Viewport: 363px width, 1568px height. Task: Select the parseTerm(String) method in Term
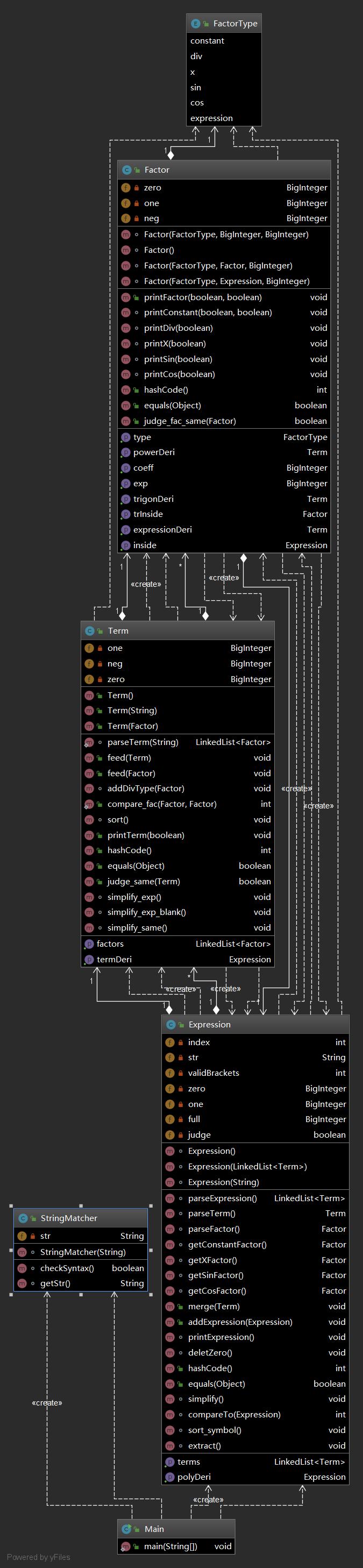(x=143, y=742)
